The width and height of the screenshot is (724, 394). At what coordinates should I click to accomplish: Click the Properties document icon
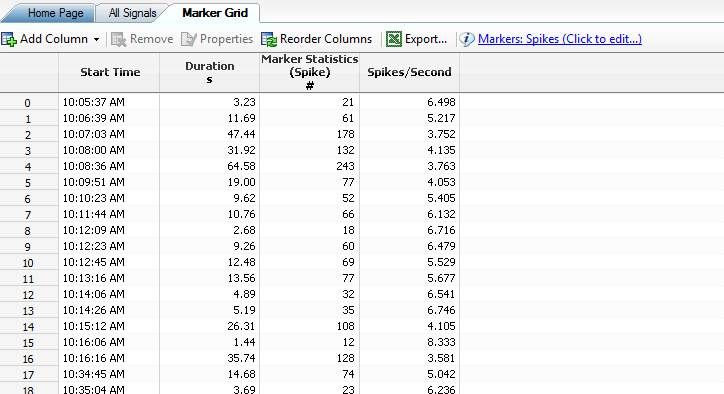tap(188, 39)
